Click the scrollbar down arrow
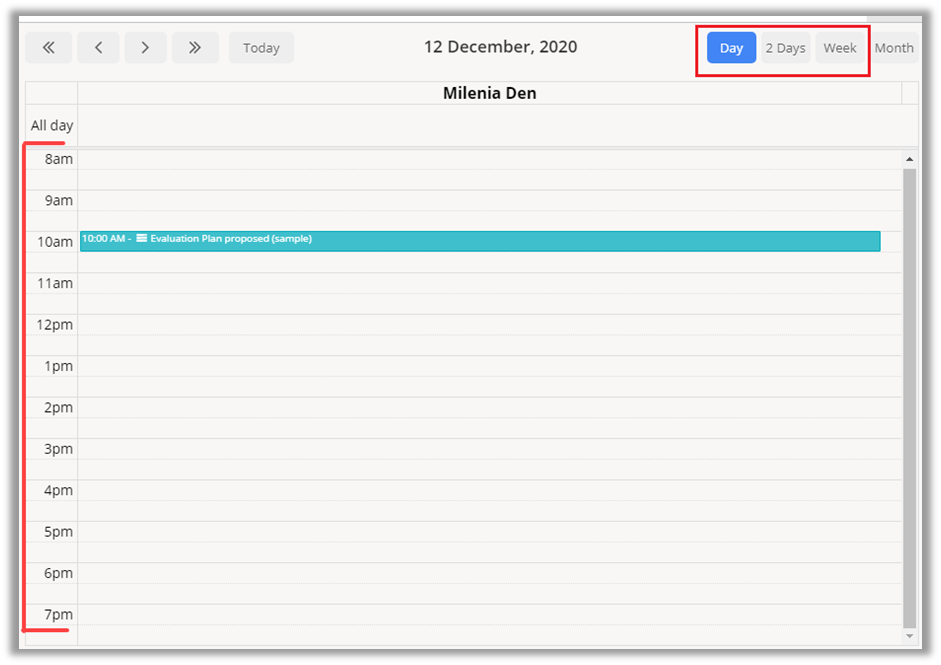Screen dimensions: 941x665 tap(909, 636)
